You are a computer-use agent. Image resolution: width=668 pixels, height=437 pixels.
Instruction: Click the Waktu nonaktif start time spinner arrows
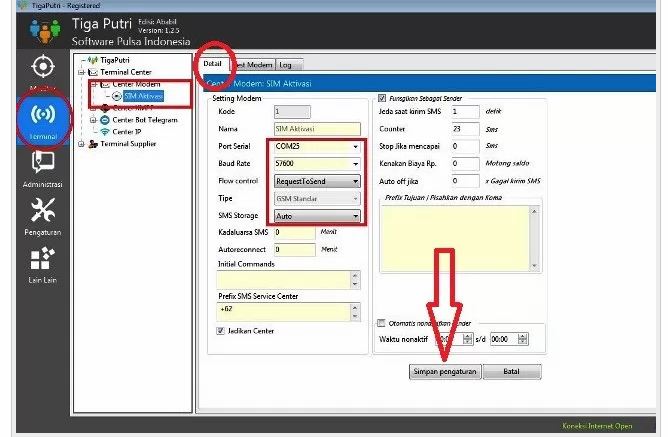click(468, 339)
